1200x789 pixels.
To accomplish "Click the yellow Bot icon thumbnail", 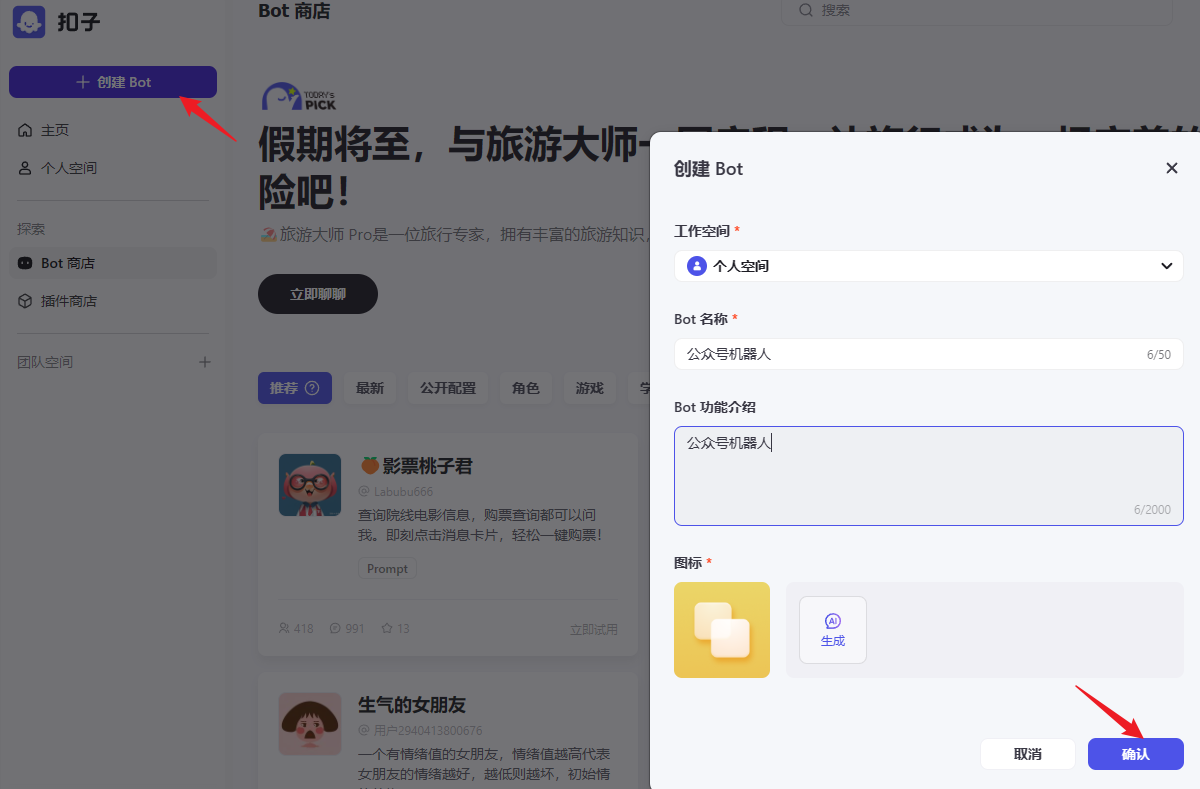I will pyautogui.click(x=722, y=630).
